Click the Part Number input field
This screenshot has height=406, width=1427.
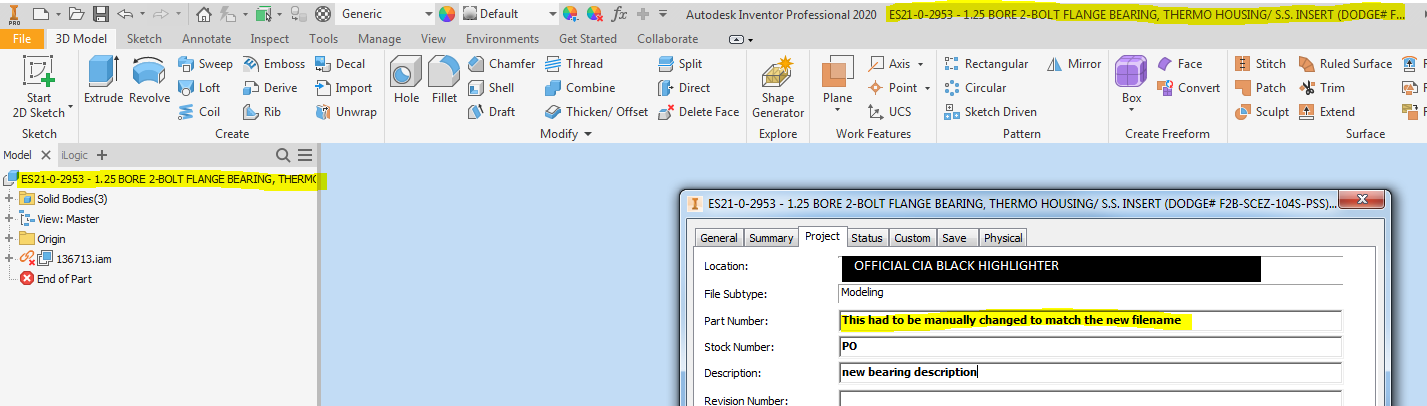click(x=1090, y=321)
